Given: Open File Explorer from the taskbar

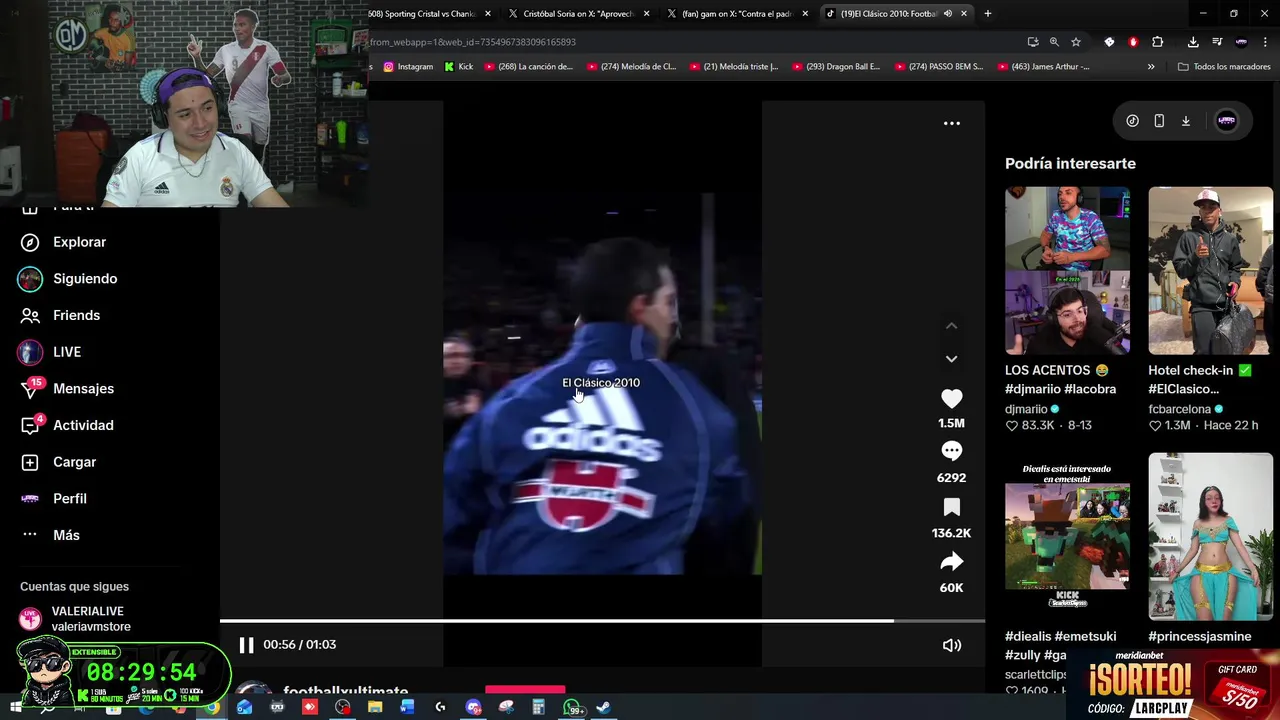Looking at the screenshot, I should [x=375, y=707].
